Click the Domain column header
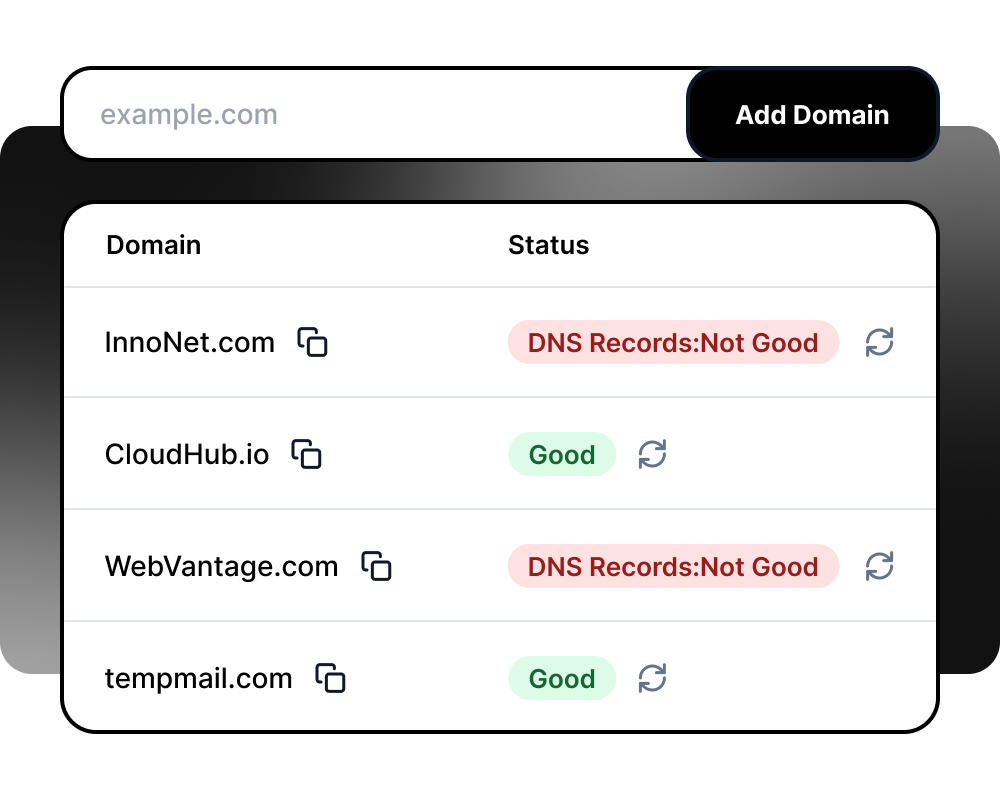Viewport: 1000px width, 800px height. 153,245
